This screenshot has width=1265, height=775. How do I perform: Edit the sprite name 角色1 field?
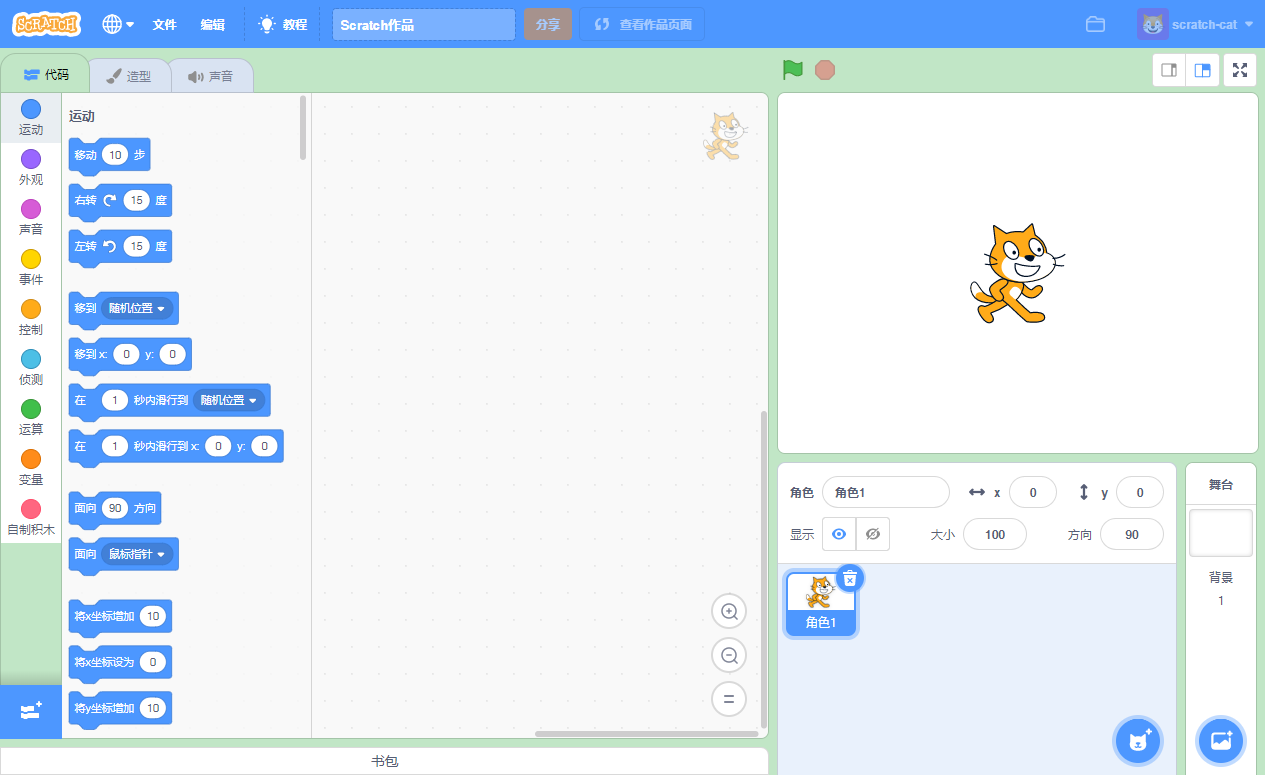(x=885, y=492)
